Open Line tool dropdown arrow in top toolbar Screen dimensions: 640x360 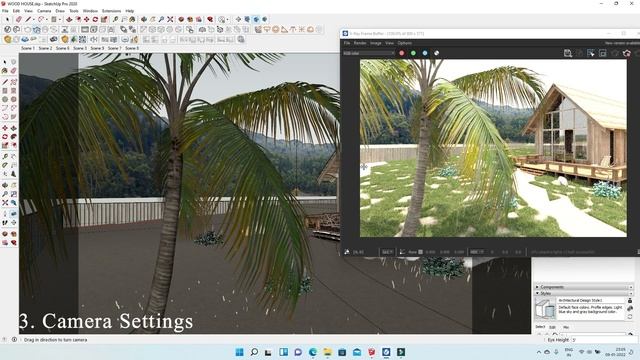coord(33,19)
